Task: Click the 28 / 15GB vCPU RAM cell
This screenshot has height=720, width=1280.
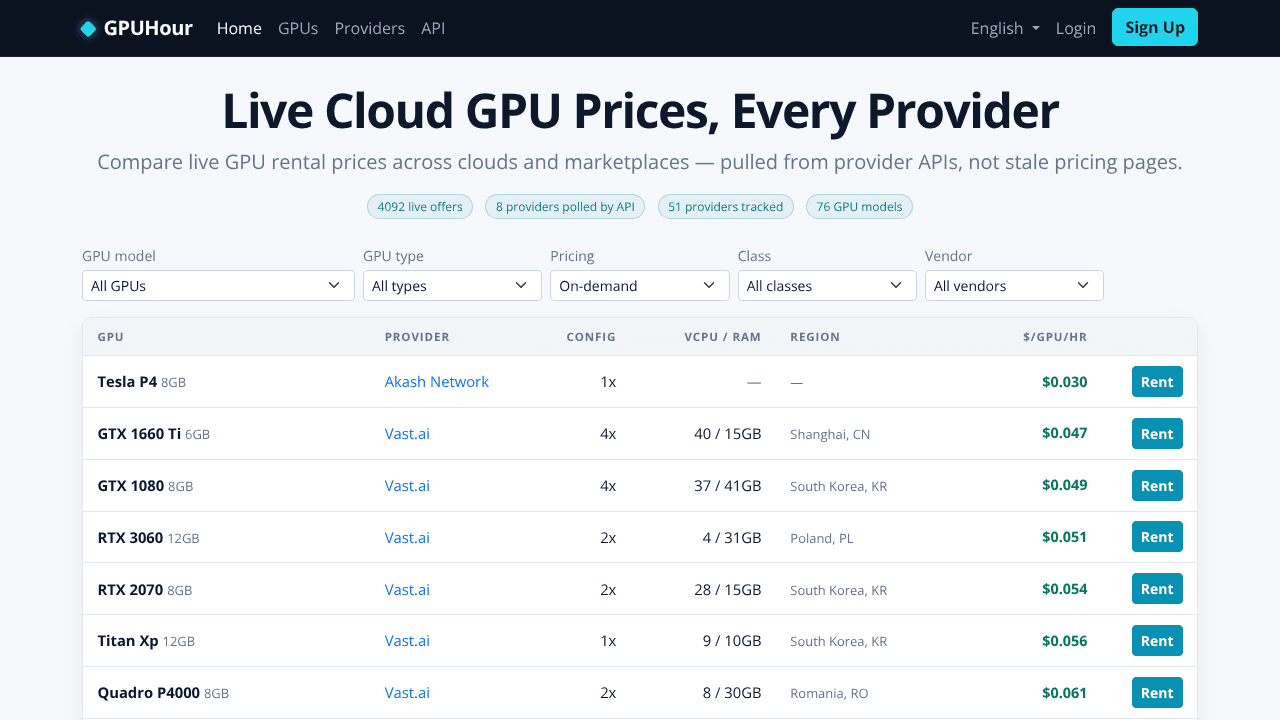Action: coord(727,590)
